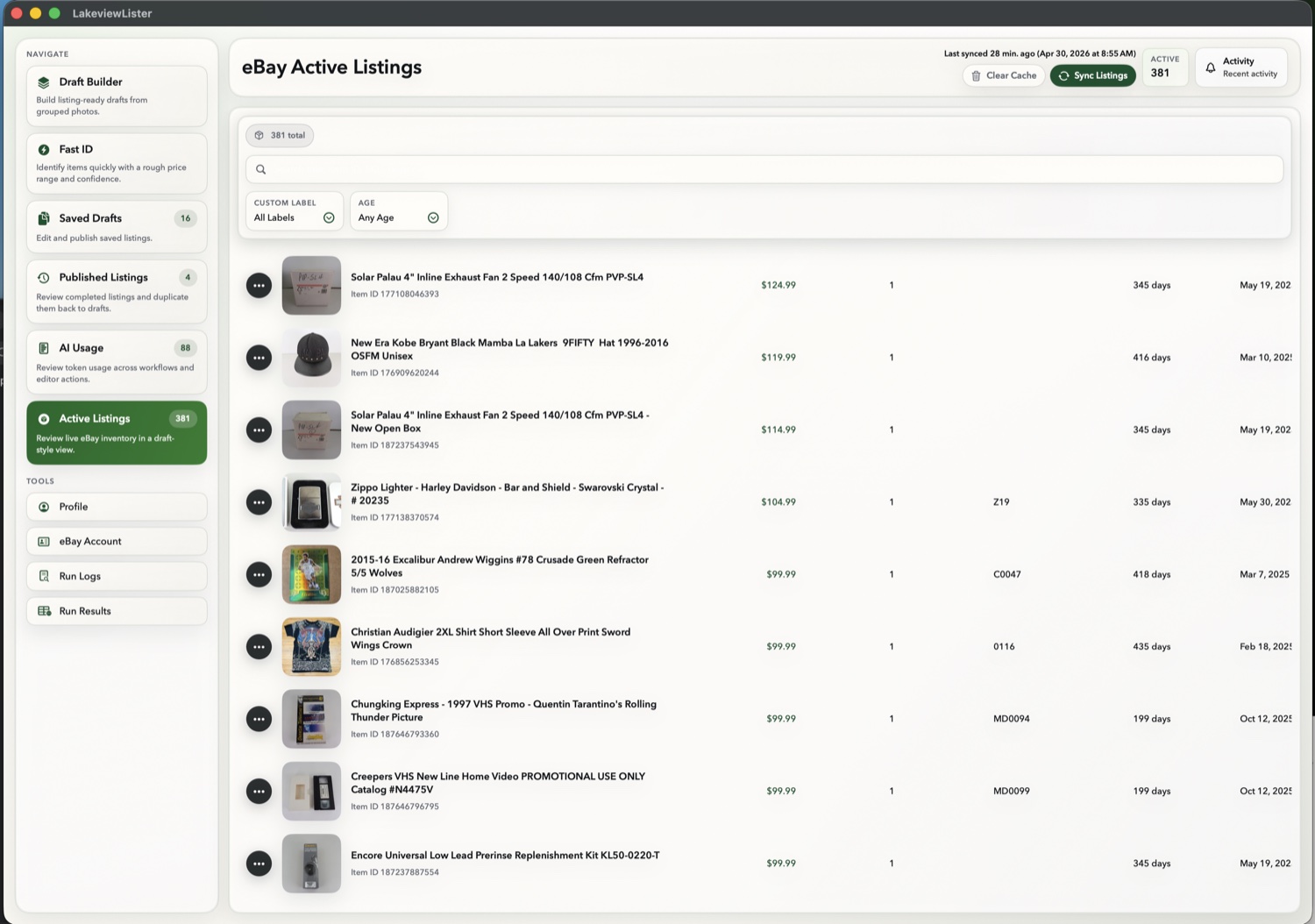Click the Fast ID lightning icon
Image resolution: width=1315 pixels, height=924 pixels.
[x=44, y=150]
